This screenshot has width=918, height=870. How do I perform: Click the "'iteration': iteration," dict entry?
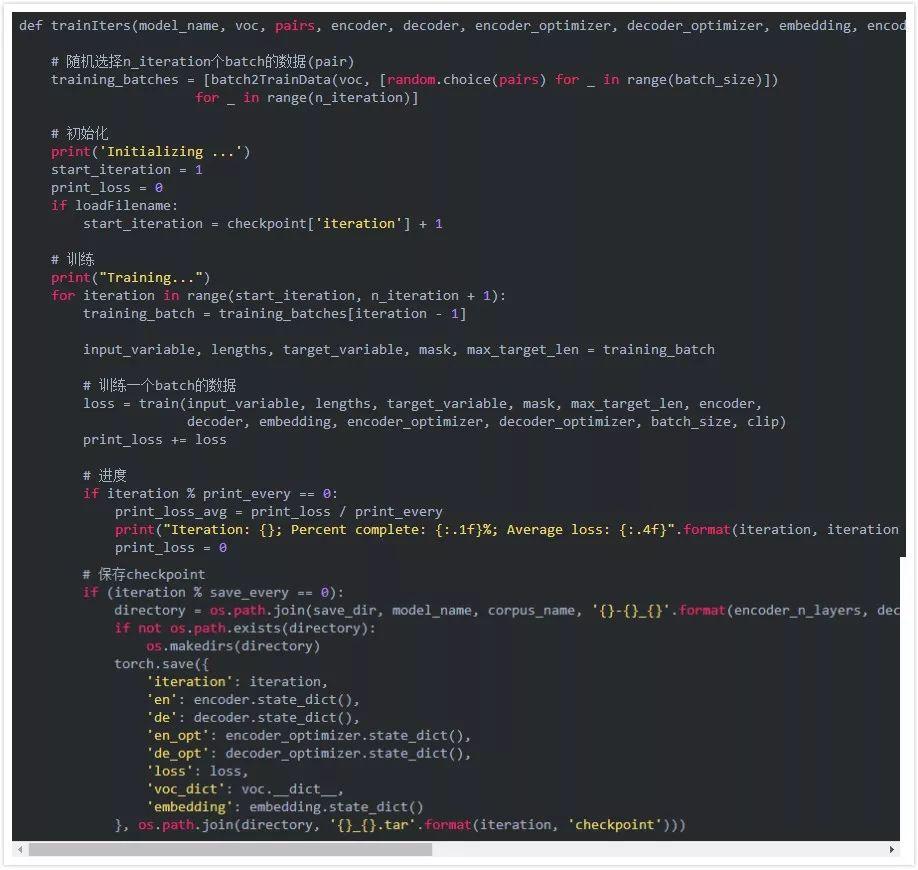tap(237, 682)
